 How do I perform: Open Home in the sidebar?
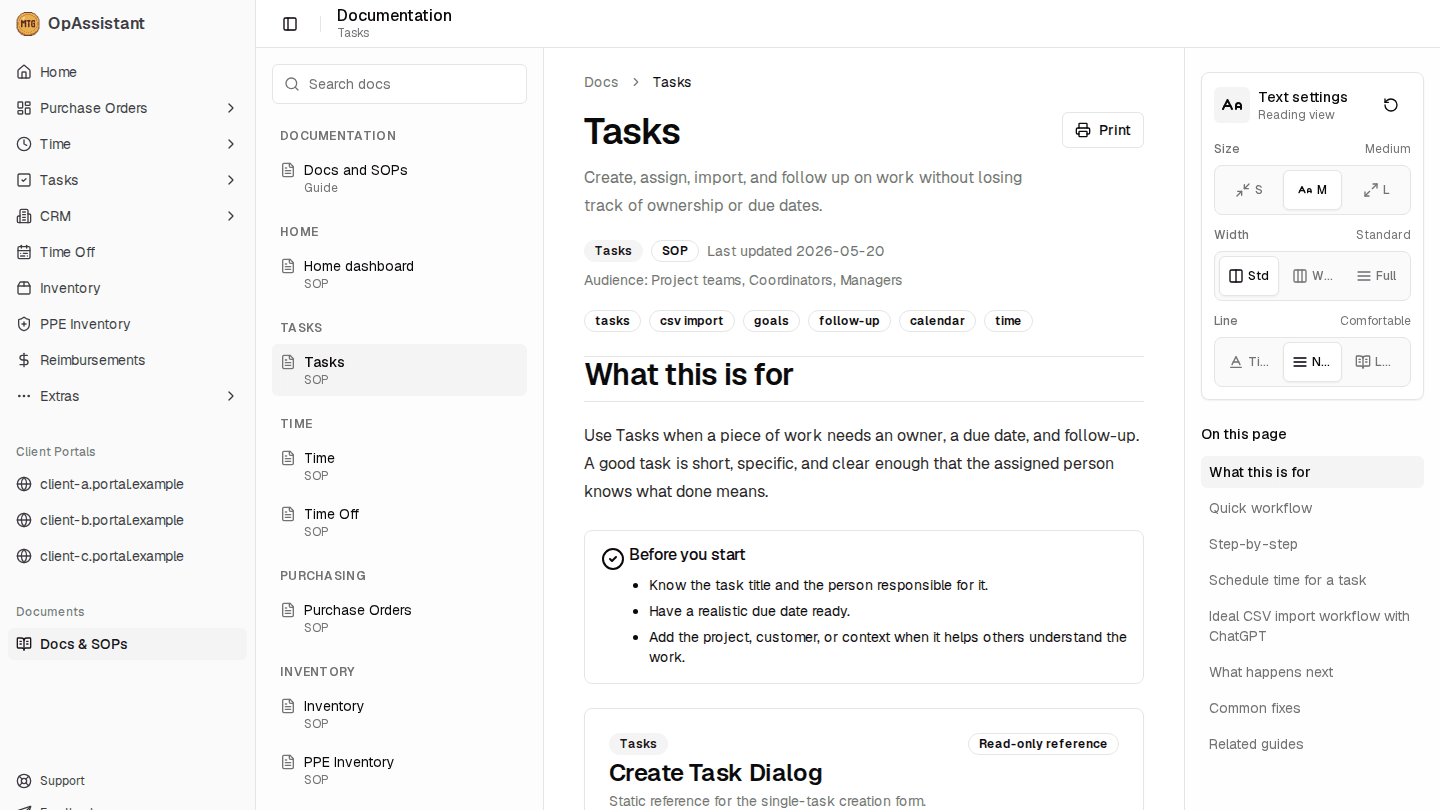128,72
